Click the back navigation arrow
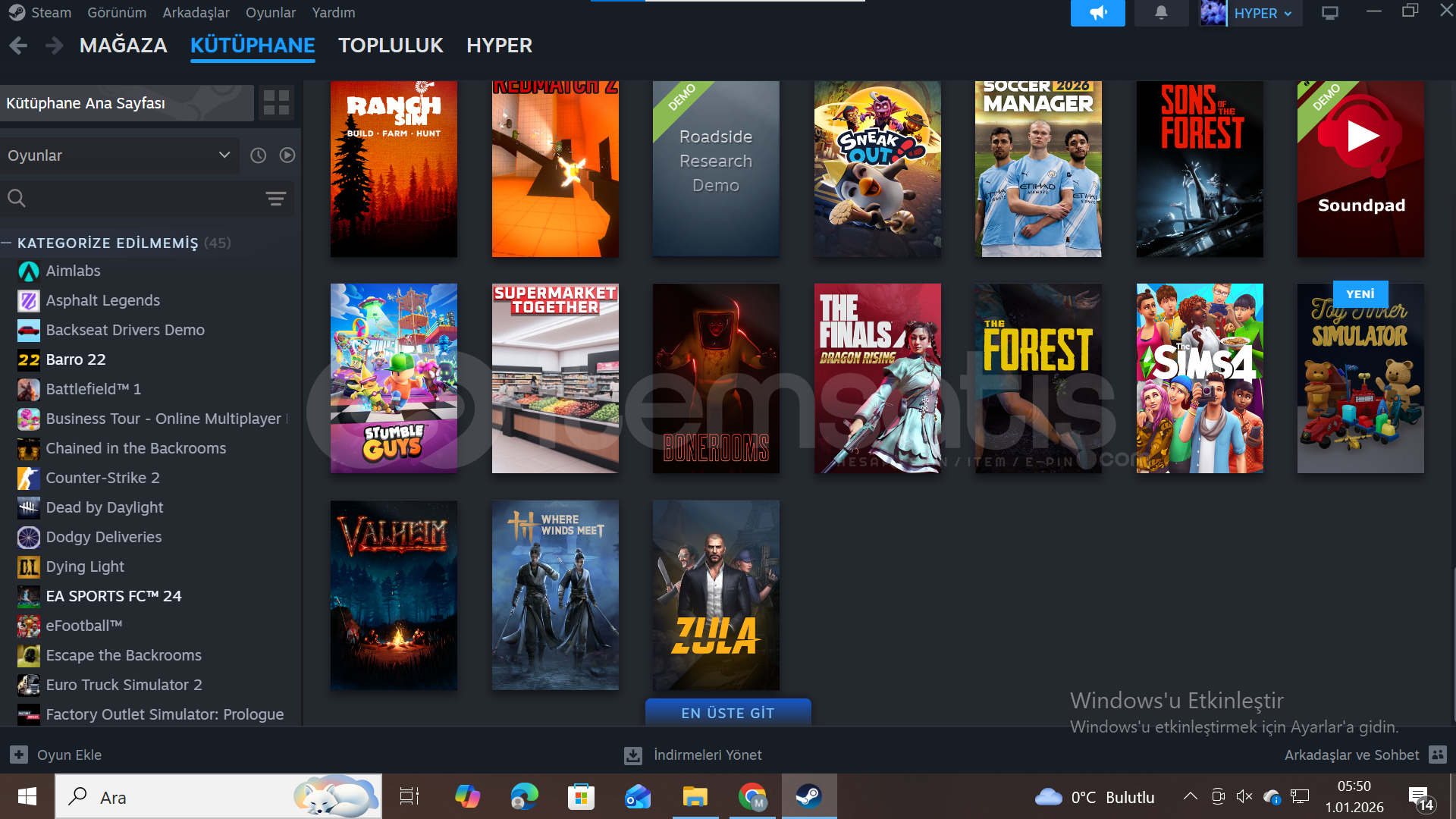 [x=18, y=45]
